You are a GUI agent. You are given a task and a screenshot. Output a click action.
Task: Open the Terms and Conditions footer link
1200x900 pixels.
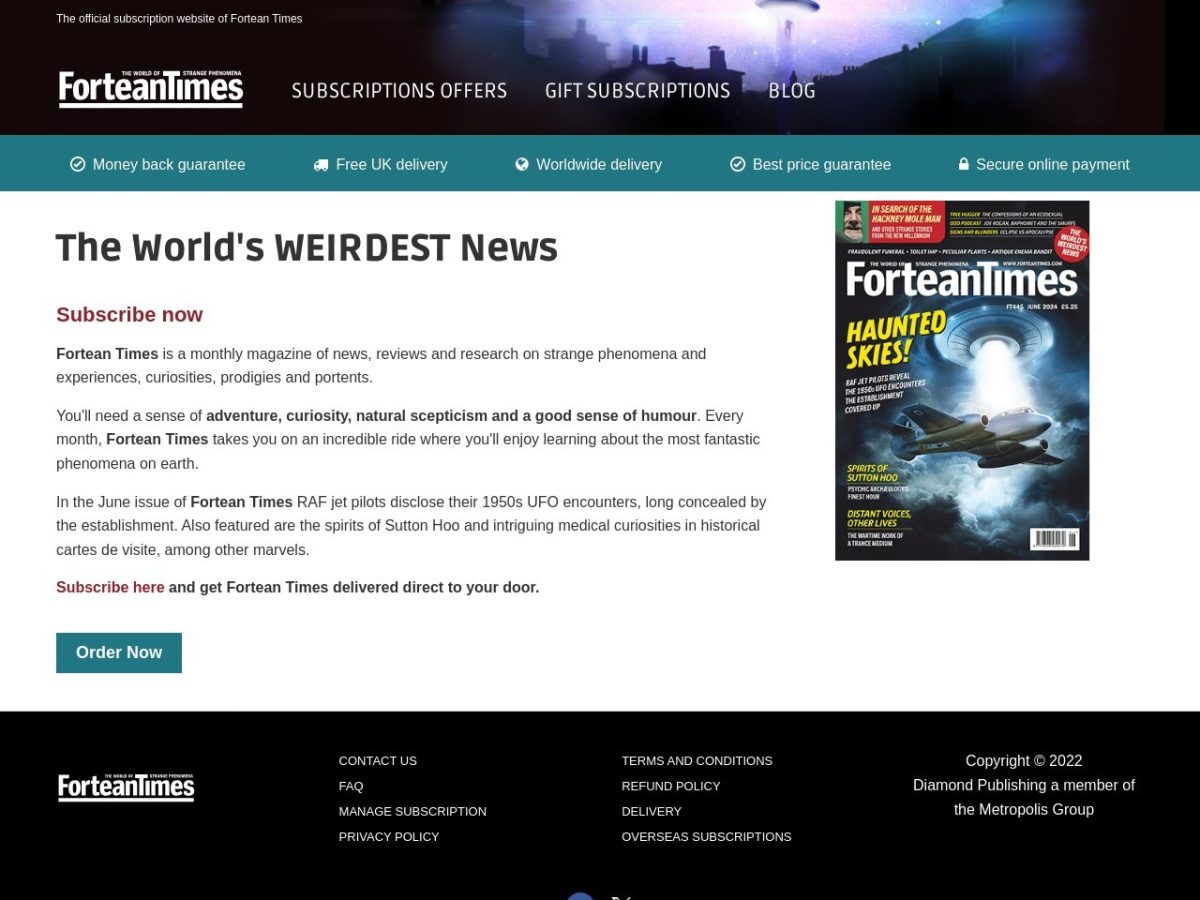[x=697, y=760]
